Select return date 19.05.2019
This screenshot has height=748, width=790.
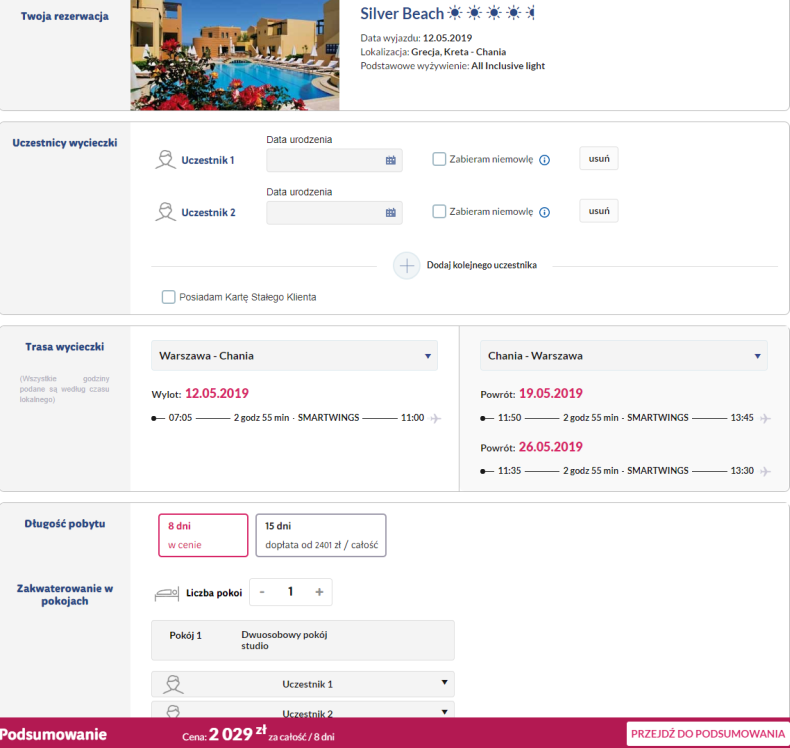[x=551, y=393]
